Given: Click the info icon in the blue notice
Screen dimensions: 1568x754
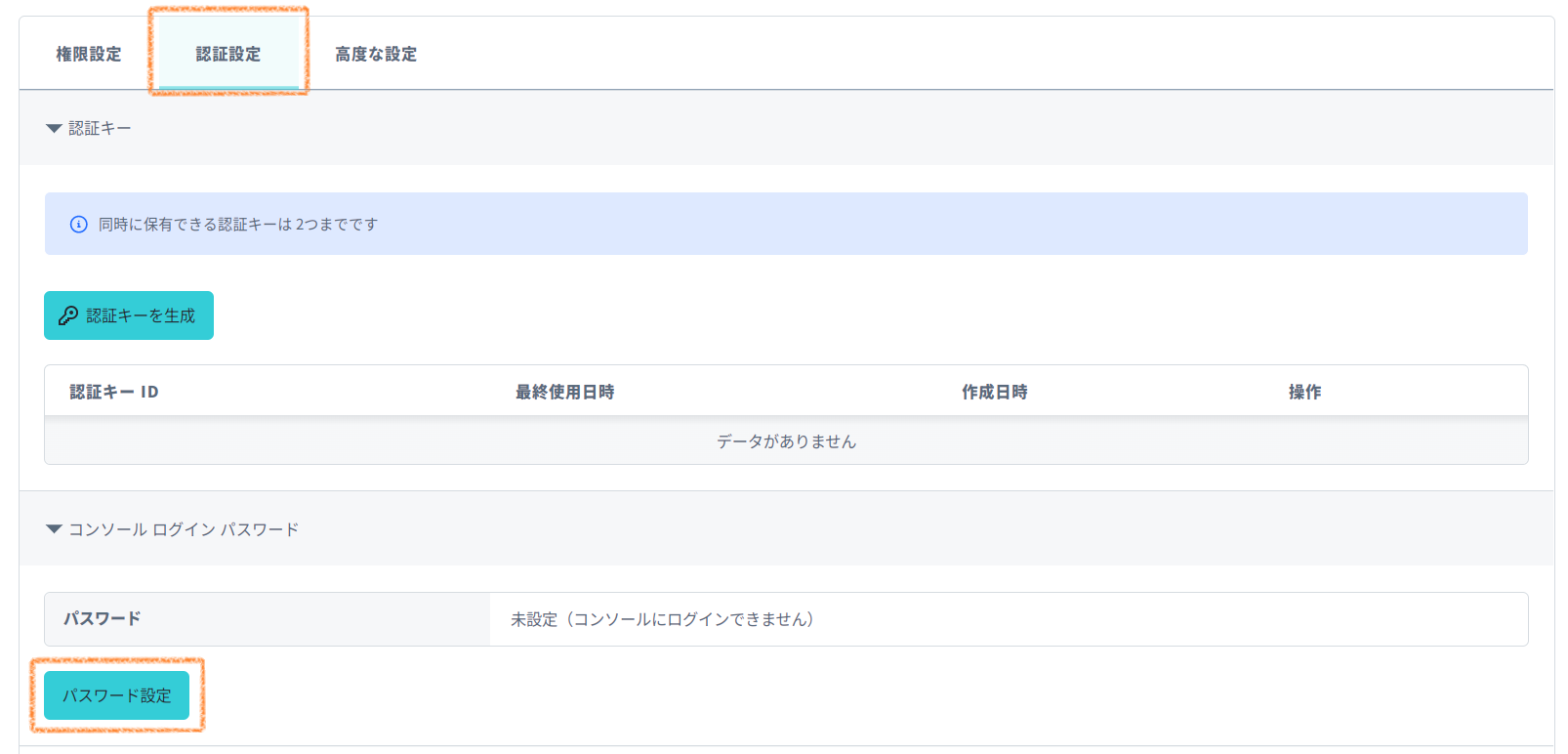Looking at the screenshot, I should pyautogui.click(x=79, y=225).
